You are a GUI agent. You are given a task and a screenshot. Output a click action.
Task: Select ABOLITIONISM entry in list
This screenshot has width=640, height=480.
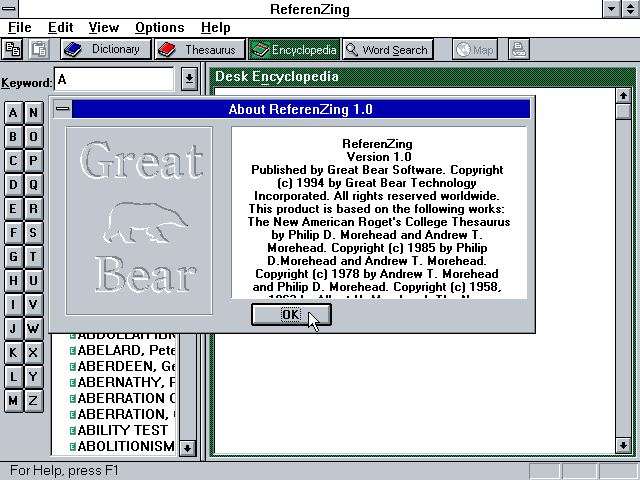pos(122,446)
